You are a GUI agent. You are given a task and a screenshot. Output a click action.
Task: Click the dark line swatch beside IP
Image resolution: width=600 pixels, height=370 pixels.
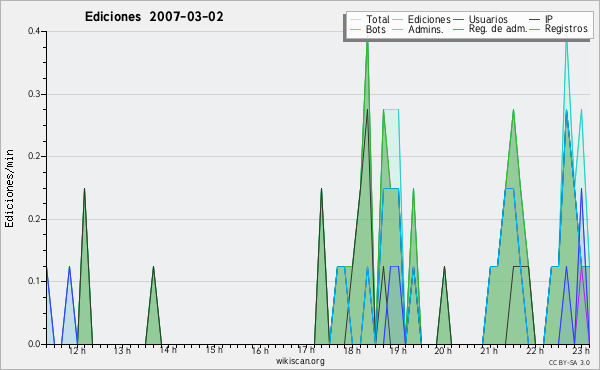(x=535, y=19)
